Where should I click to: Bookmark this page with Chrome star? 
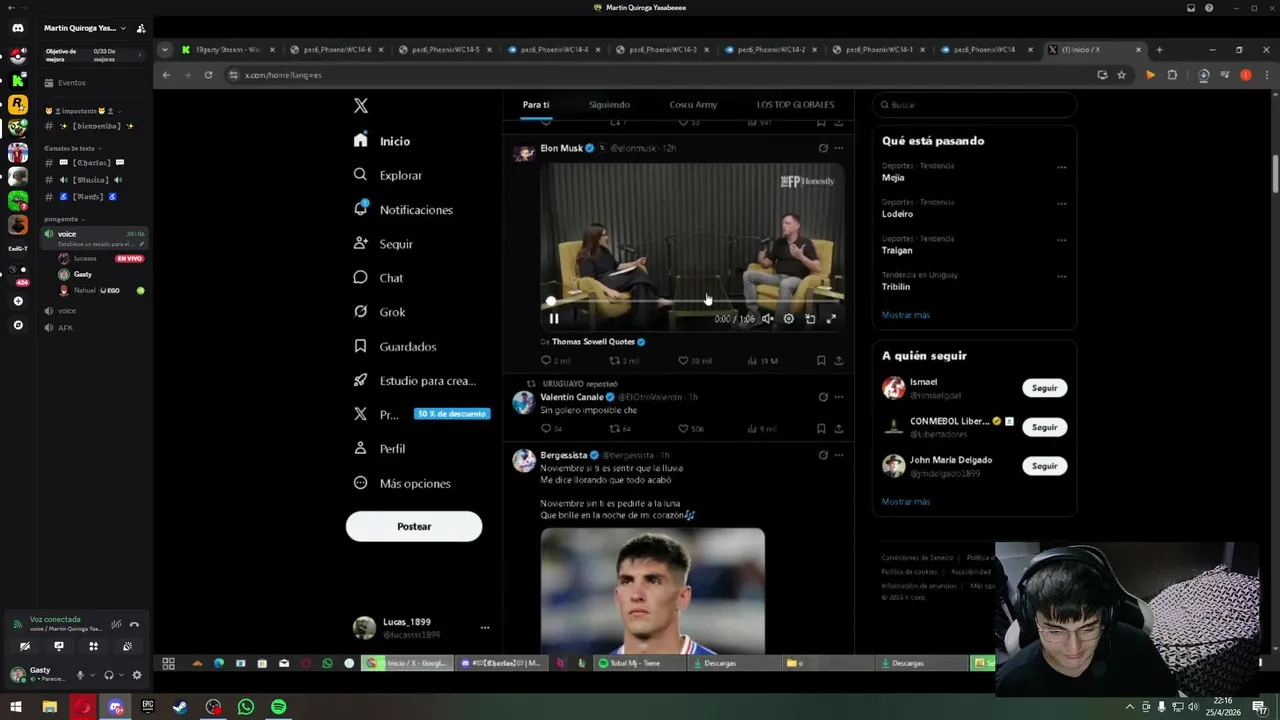click(x=1121, y=75)
